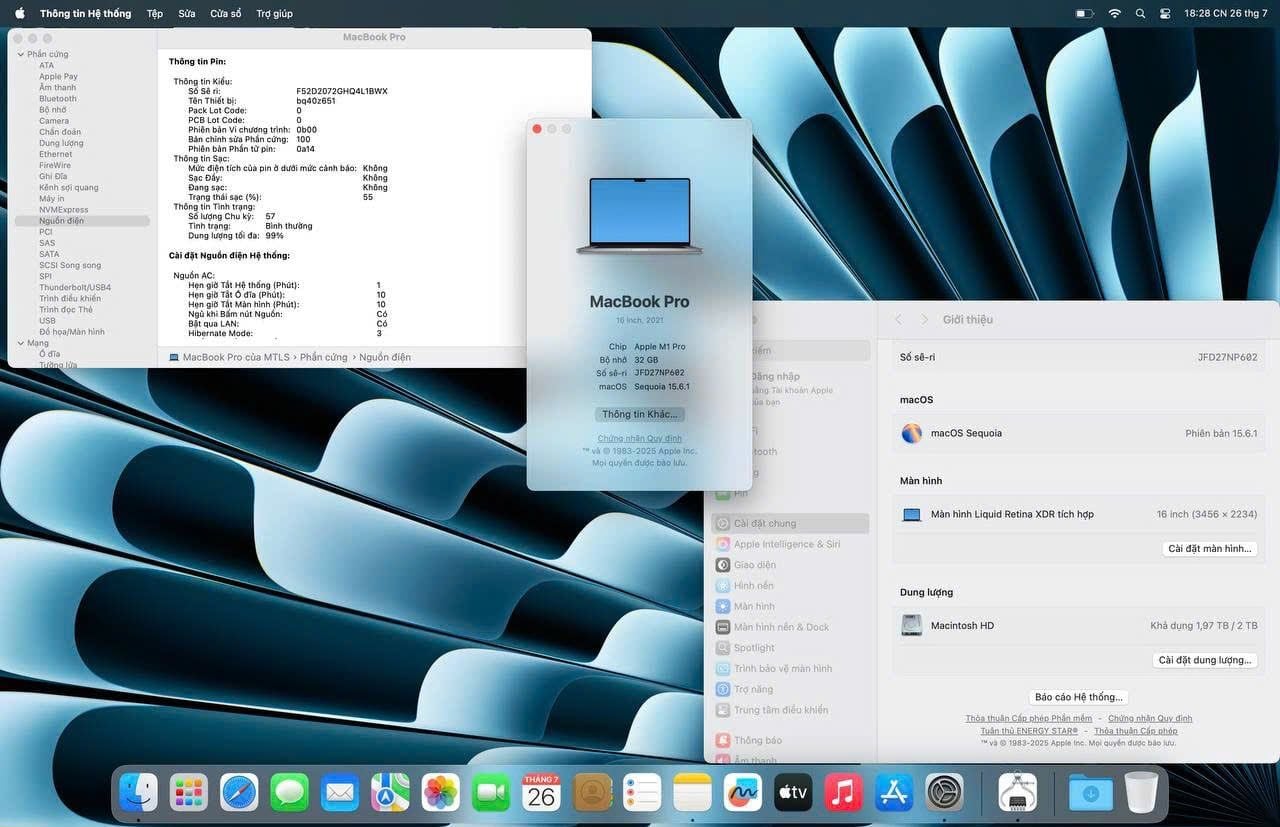Image resolution: width=1280 pixels, height=827 pixels.
Task: Open Contacts from the Dock
Action: click(592, 793)
